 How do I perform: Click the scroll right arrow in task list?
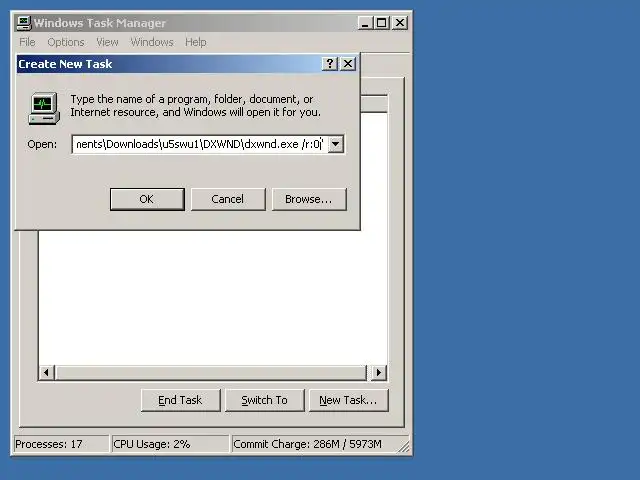379,372
